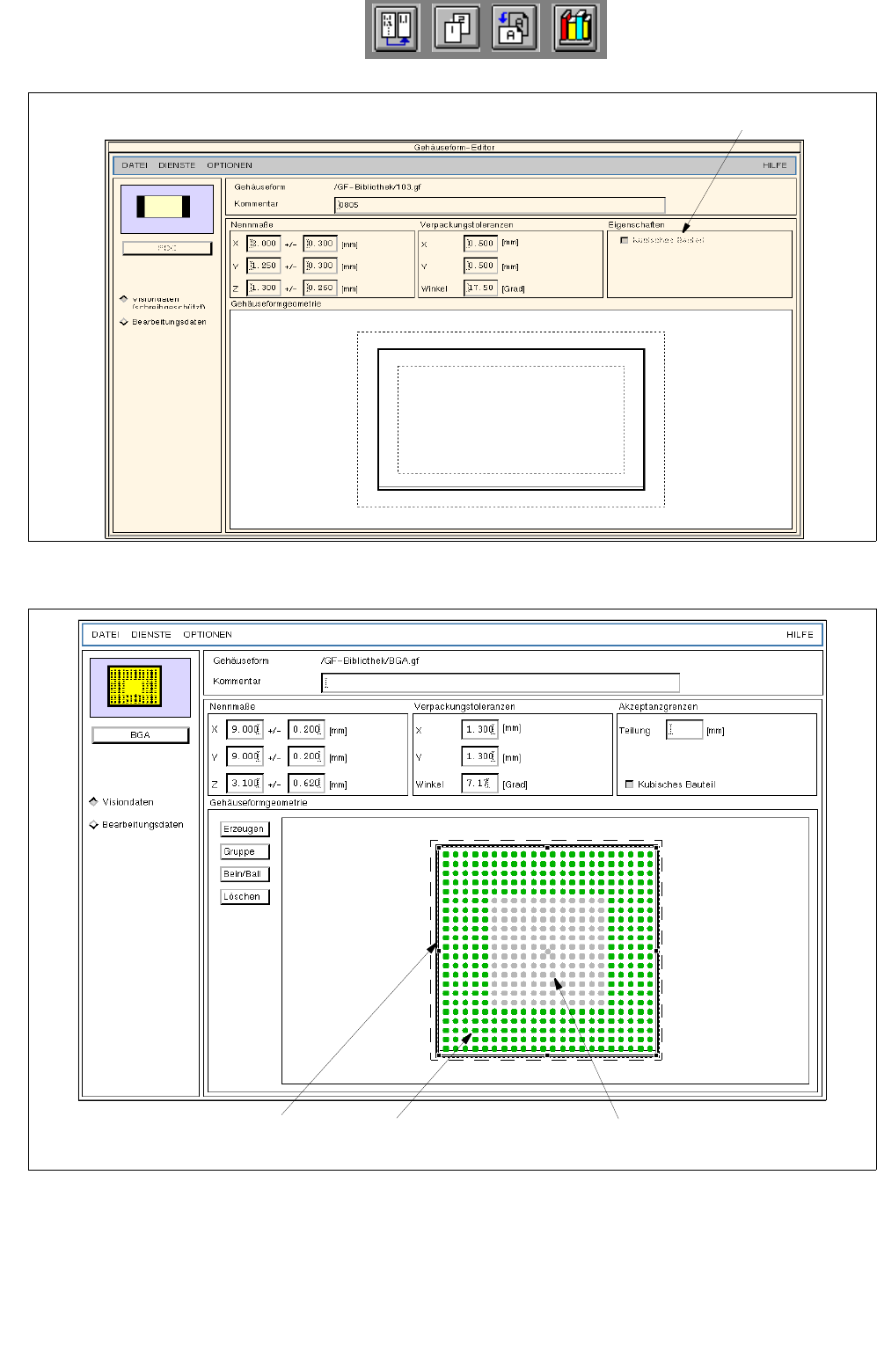Open HILFE menu in the BGA.gf window
This screenshot has height=1372, width=877.
pyautogui.click(x=800, y=634)
